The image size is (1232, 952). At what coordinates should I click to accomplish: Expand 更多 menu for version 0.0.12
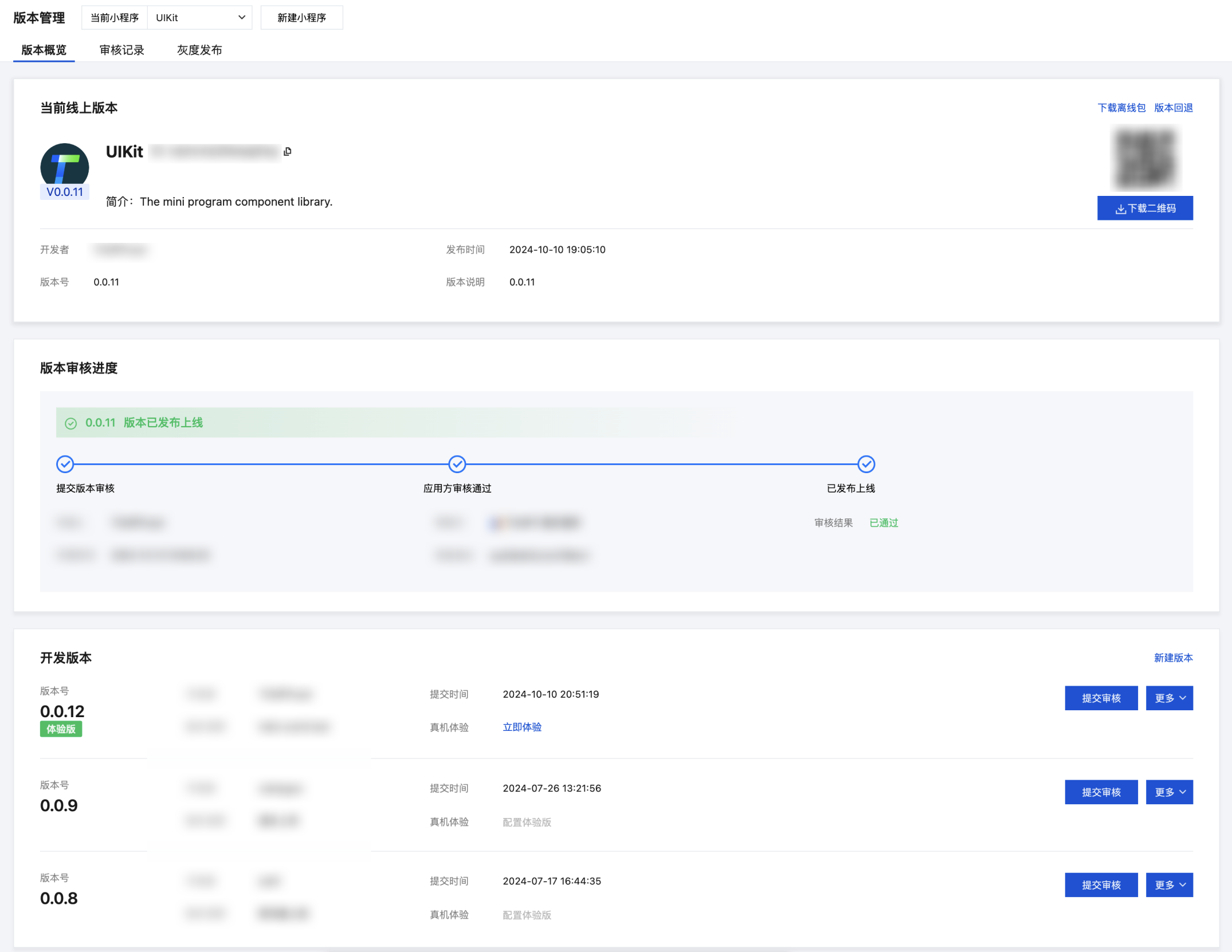(x=1169, y=698)
